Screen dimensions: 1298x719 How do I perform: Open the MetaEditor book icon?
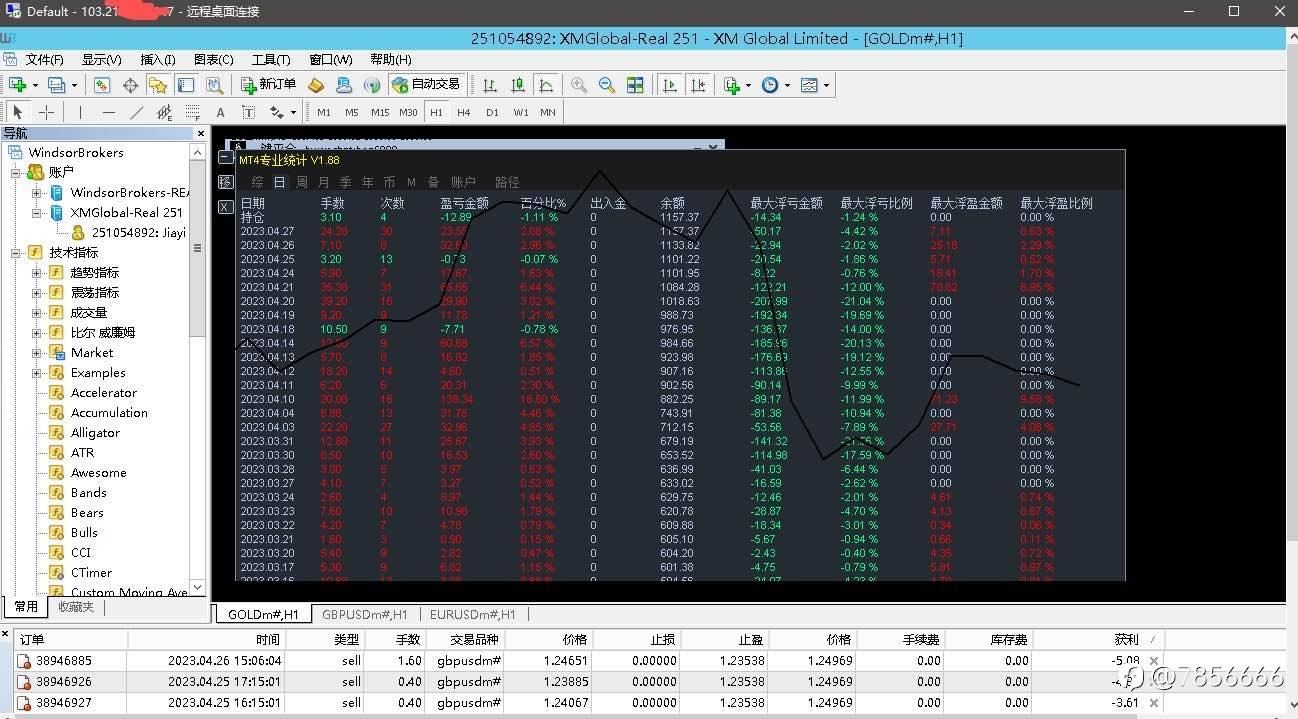[316, 85]
